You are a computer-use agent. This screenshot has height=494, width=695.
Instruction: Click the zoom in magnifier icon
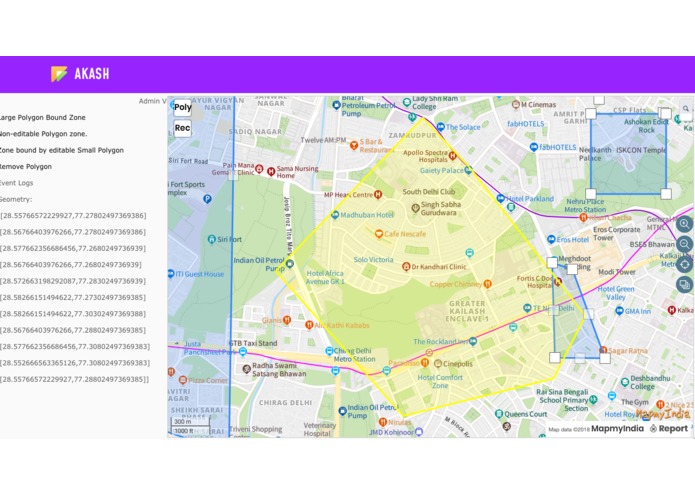click(684, 223)
